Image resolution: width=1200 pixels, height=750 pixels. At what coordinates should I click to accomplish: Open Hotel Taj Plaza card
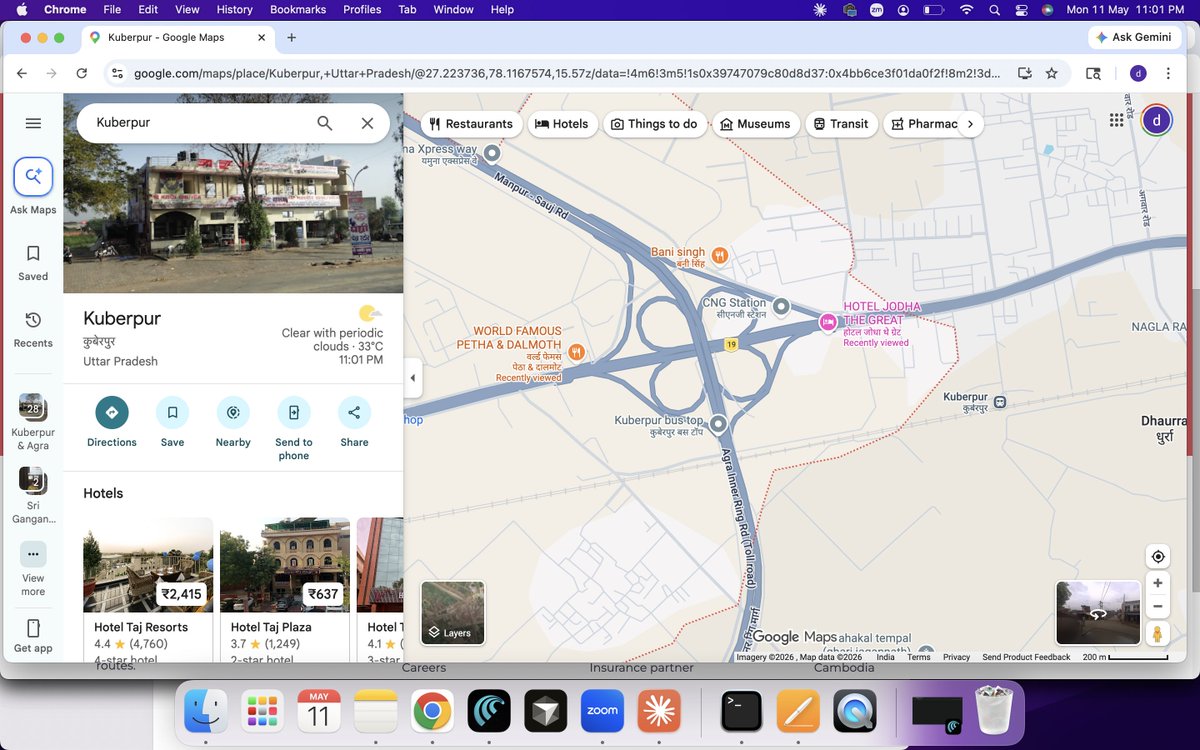click(285, 590)
